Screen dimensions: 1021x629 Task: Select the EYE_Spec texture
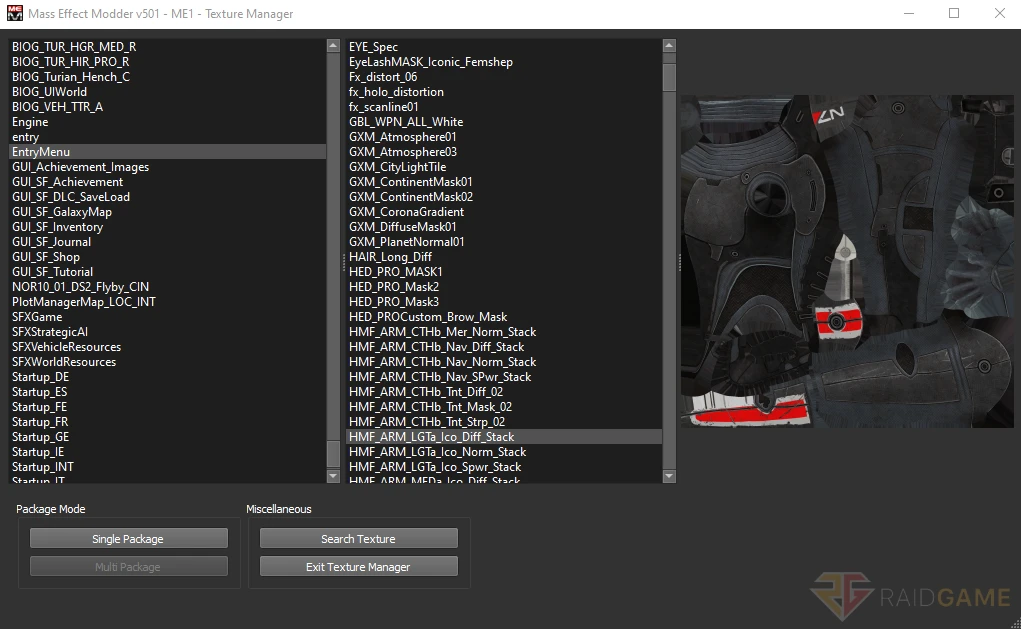[x=504, y=47]
